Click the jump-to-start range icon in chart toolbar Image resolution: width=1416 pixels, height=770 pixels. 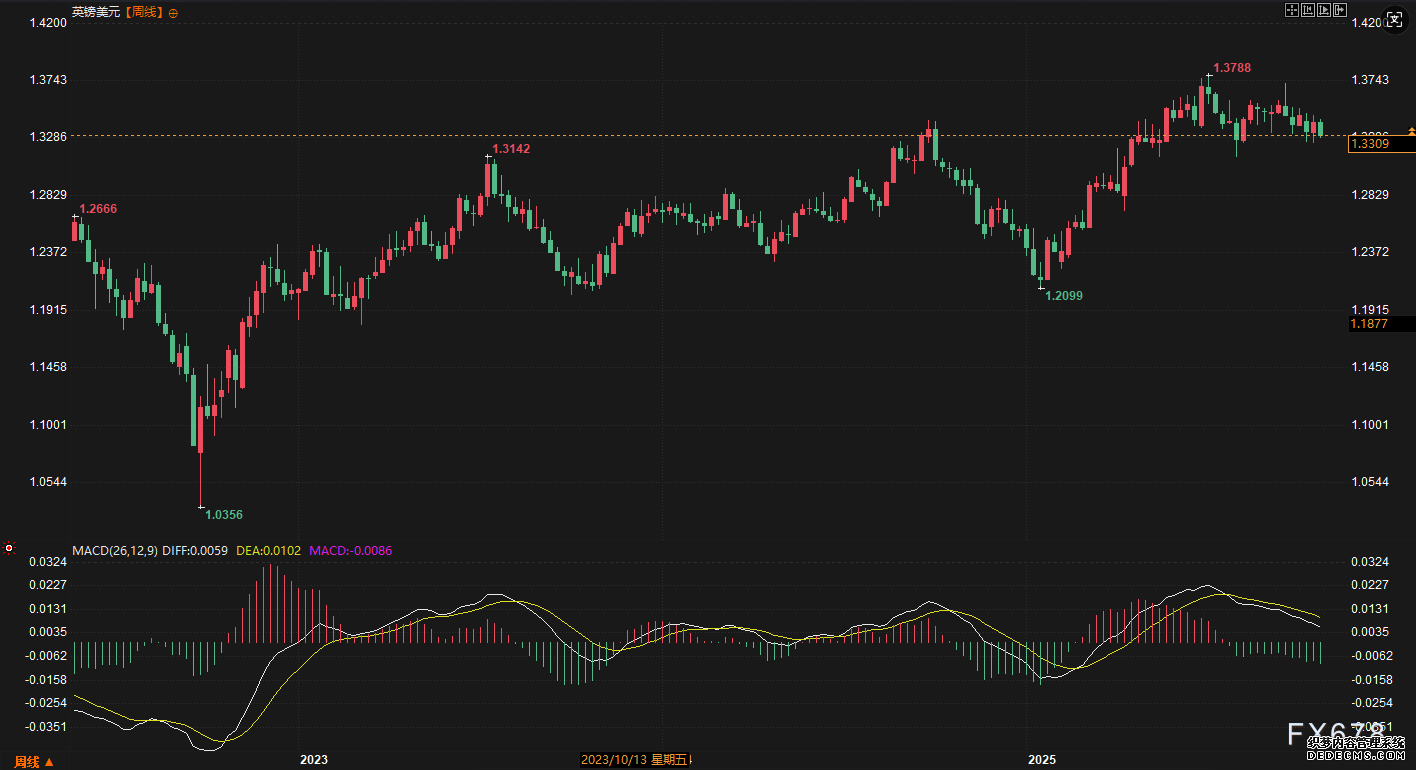(x=1308, y=10)
